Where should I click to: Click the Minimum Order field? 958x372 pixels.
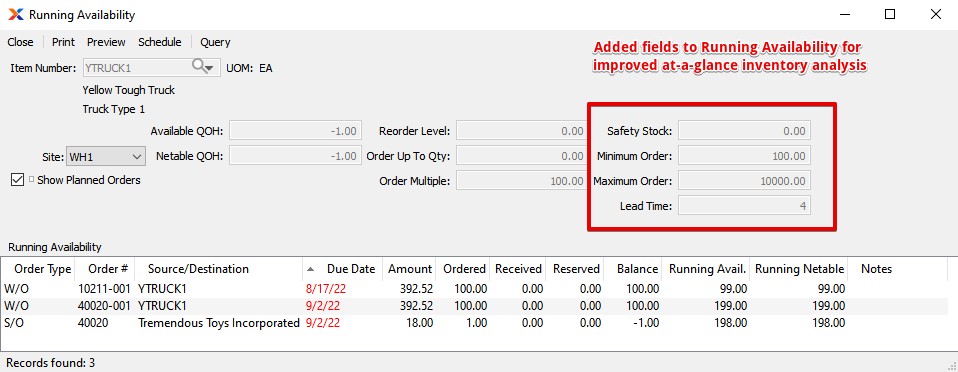[744, 156]
